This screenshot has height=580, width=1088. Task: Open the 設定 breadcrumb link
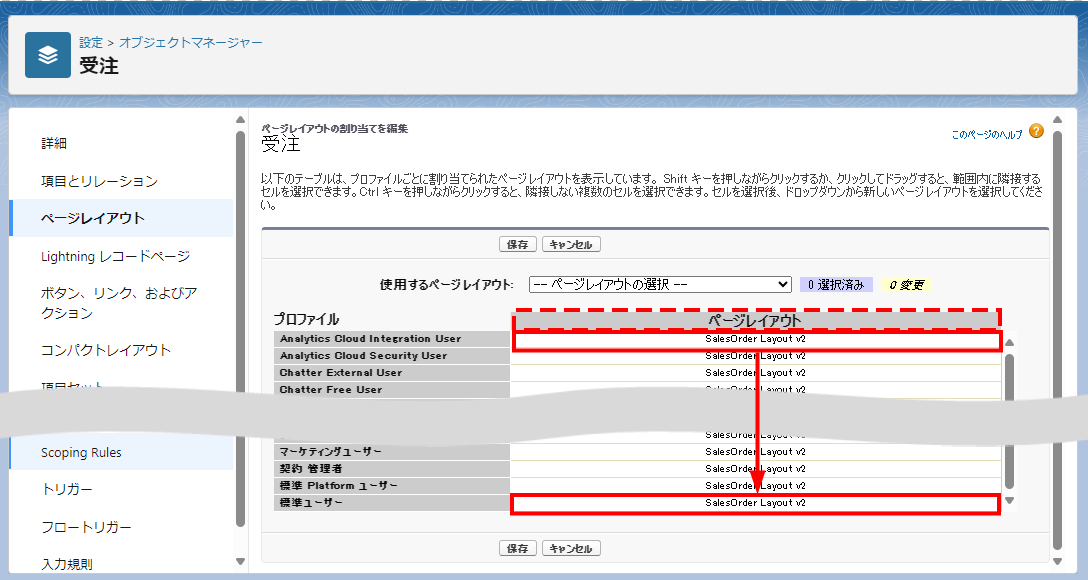pos(91,43)
